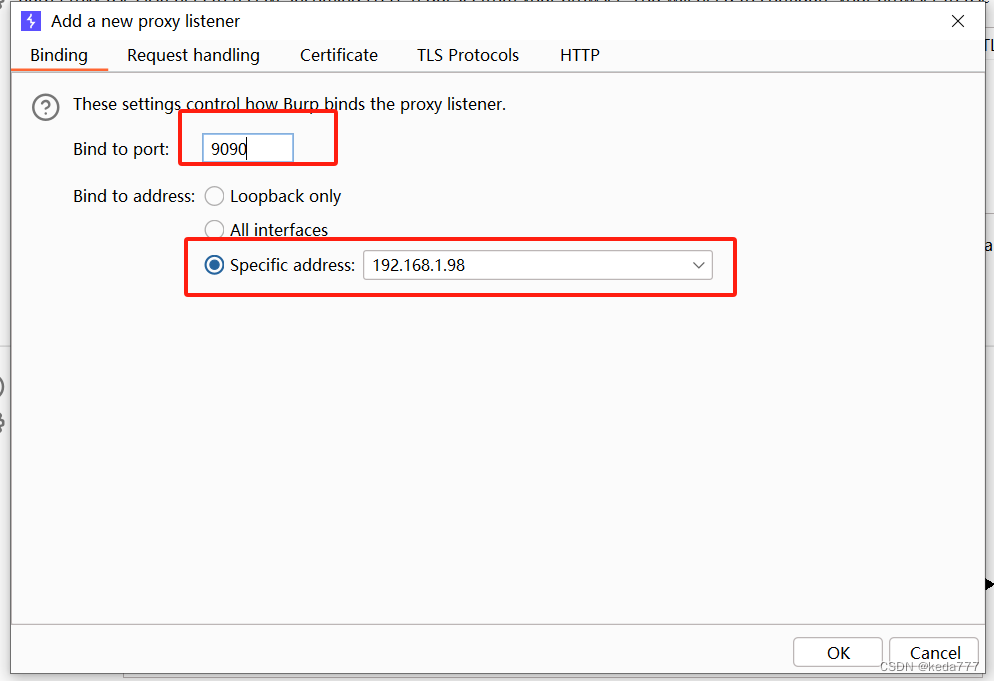
Task: Switch to the TLS Protocols tab
Action: click(468, 55)
